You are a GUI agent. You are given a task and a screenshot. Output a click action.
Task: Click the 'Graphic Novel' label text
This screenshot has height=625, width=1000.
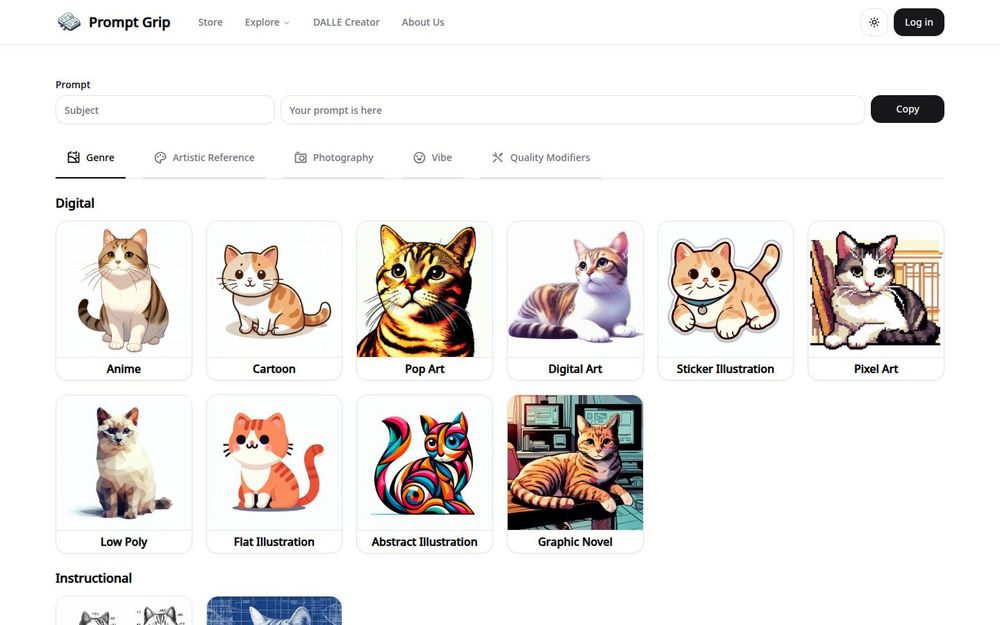click(x=575, y=541)
